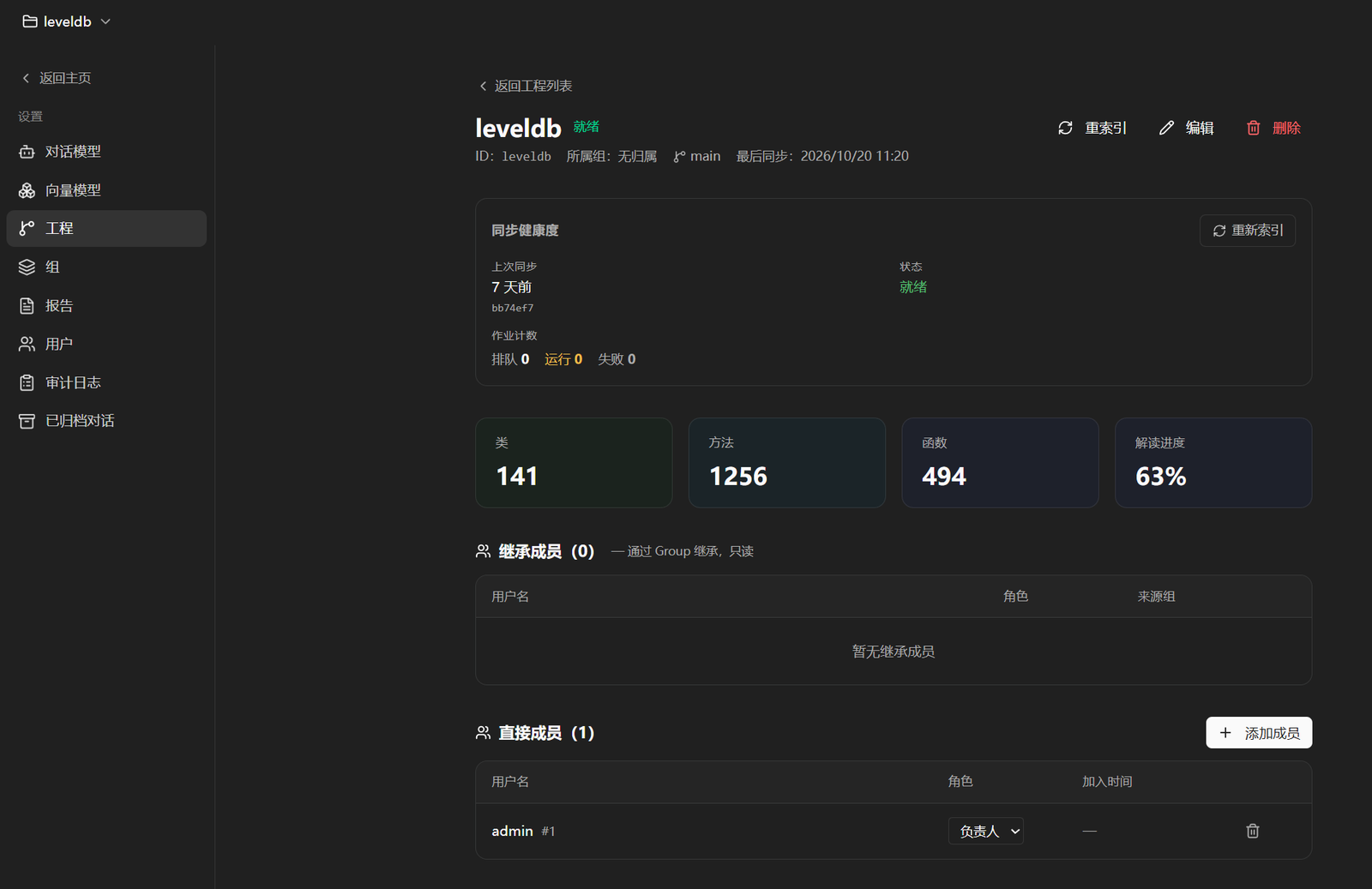Image resolution: width=1372 pixels, height=889 pixels.
Task: Open 报告 sidebar entry
Action: (x=106, y=305)
